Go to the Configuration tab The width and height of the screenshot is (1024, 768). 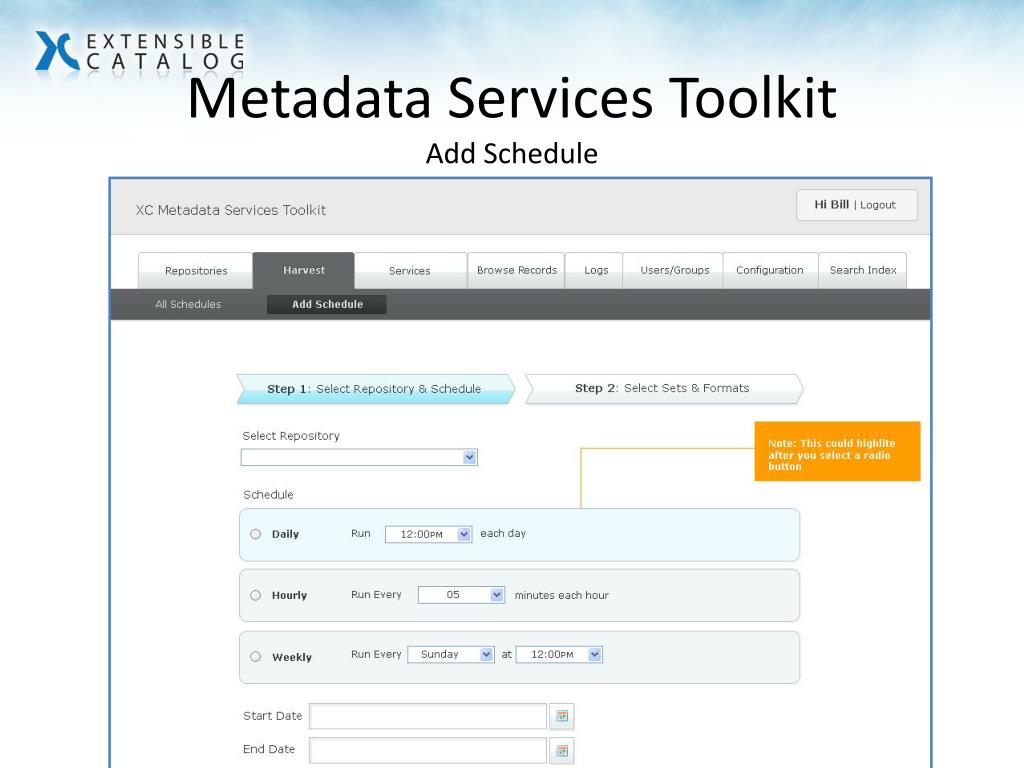pos(770,270)
